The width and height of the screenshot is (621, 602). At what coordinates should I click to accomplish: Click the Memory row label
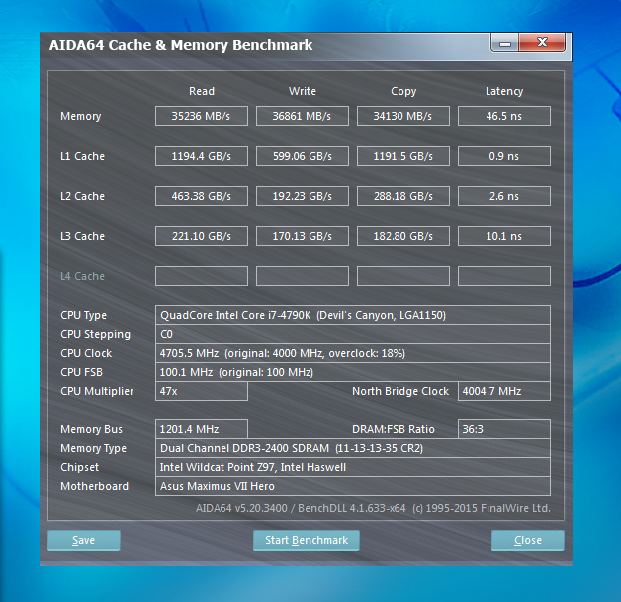click(80, 116)
